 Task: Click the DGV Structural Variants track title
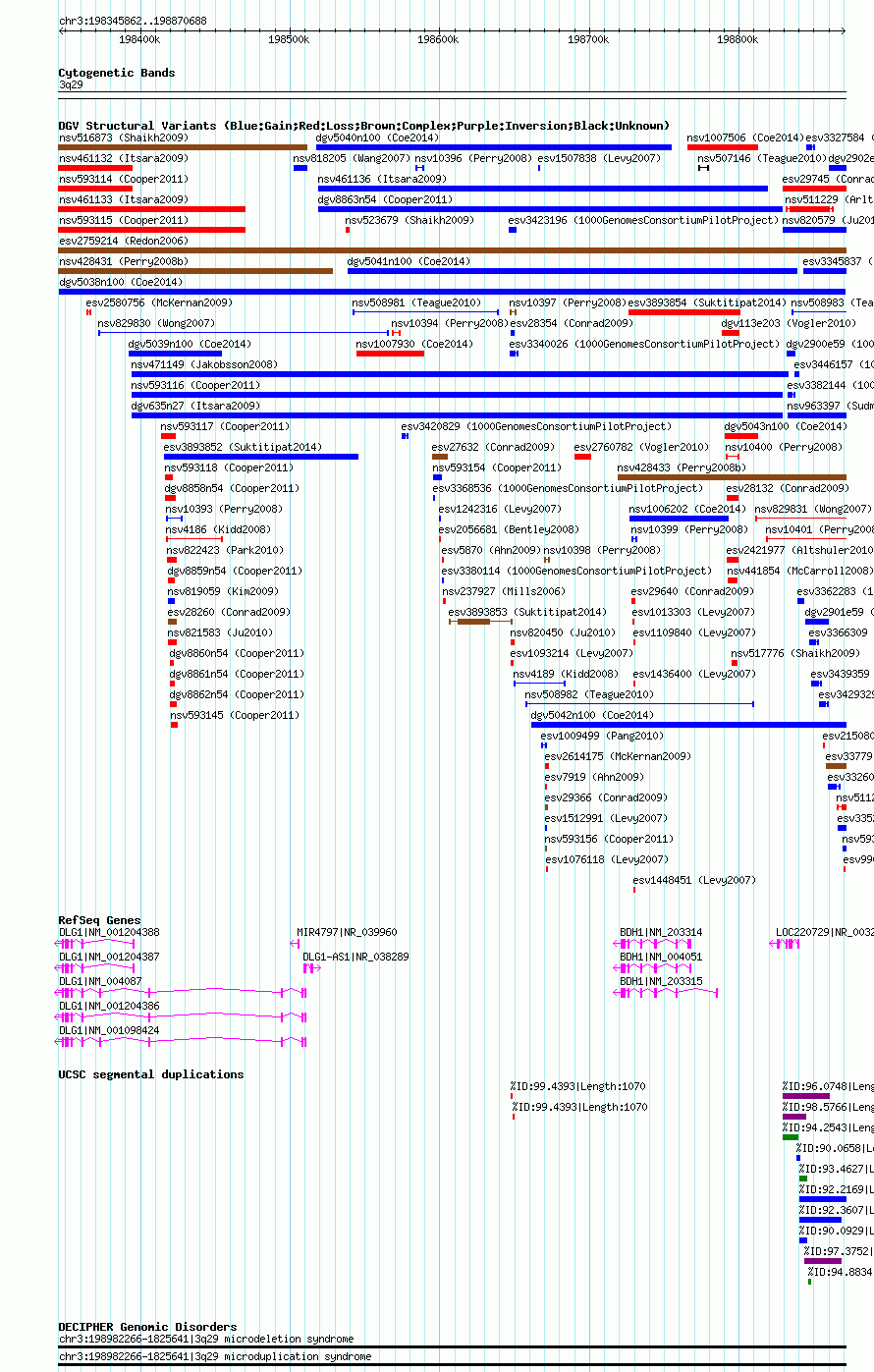363,126
